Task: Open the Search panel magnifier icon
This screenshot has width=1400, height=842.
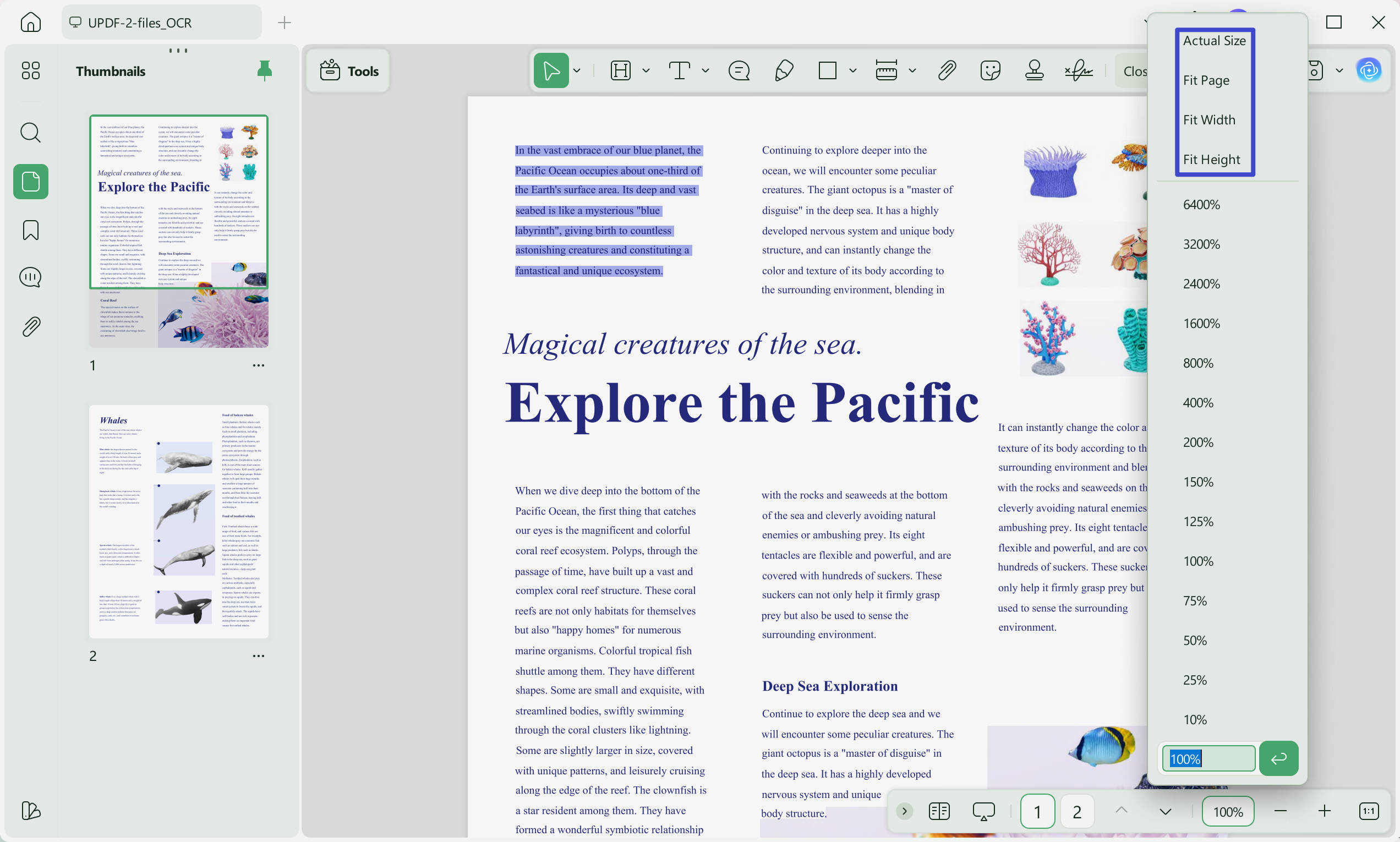Action: (x=31, y=133)
